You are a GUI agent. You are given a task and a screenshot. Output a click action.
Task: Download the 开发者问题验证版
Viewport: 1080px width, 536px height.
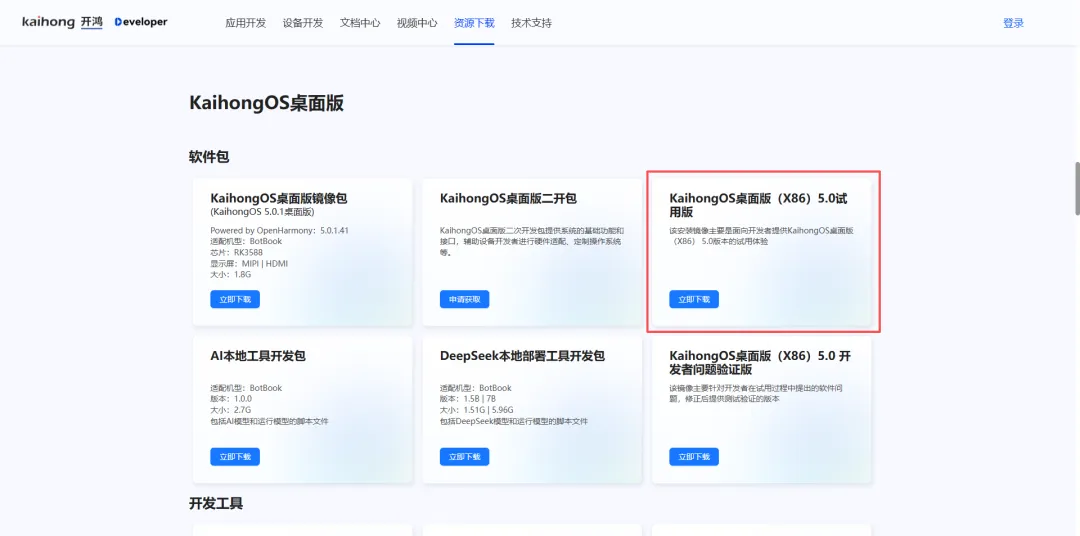694,457
